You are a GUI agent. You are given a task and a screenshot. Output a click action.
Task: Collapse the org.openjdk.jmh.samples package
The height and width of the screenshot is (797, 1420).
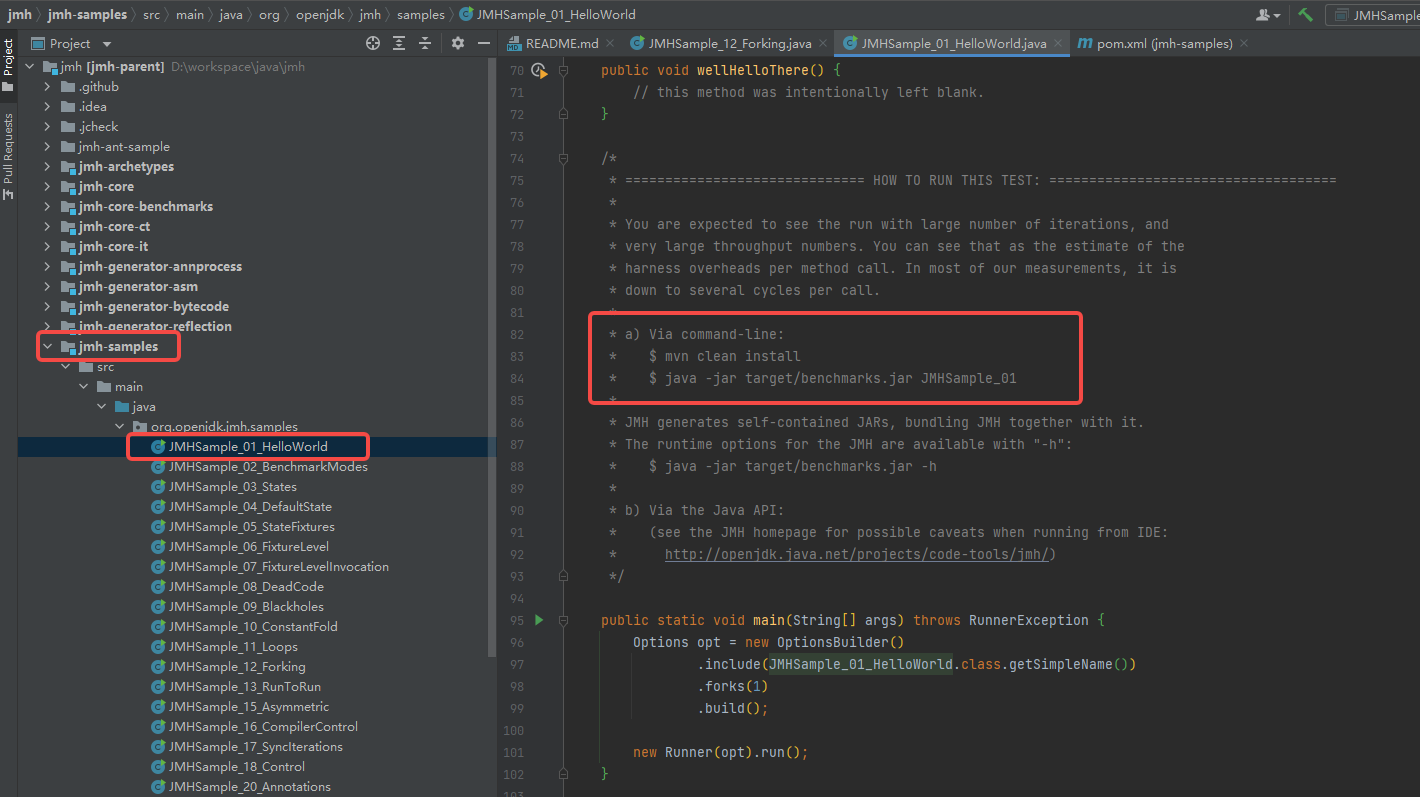click(119, 427)
